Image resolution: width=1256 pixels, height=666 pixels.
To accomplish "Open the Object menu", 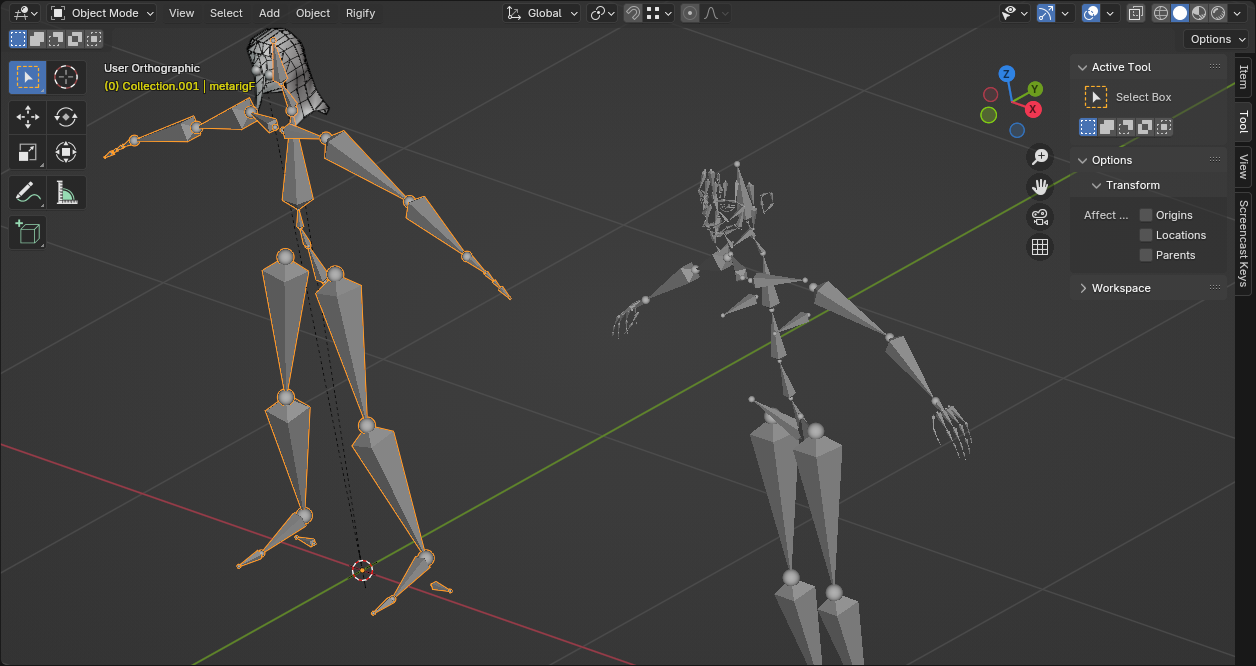I will point(313,13).
